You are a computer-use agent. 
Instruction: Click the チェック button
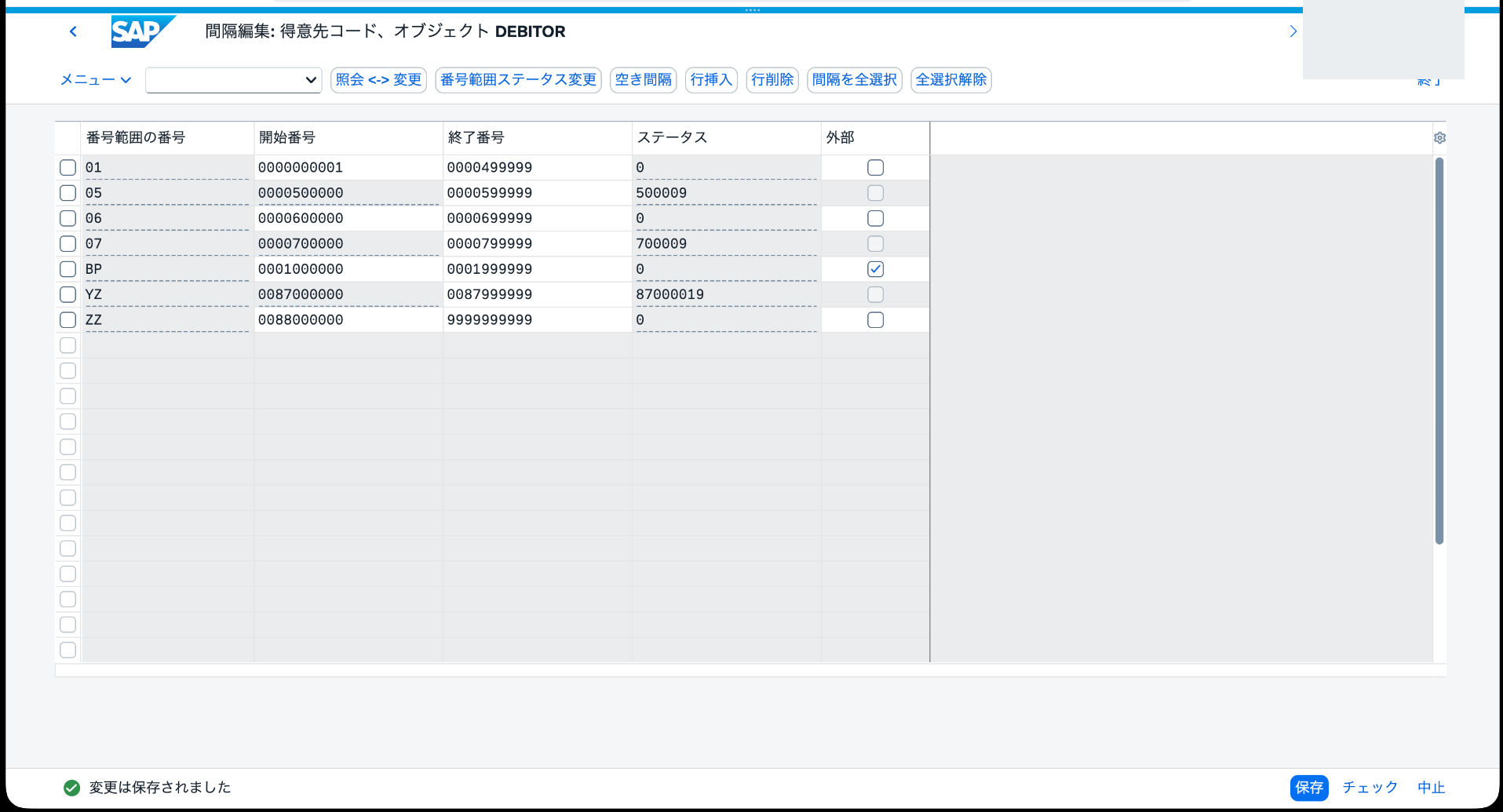1370,788
